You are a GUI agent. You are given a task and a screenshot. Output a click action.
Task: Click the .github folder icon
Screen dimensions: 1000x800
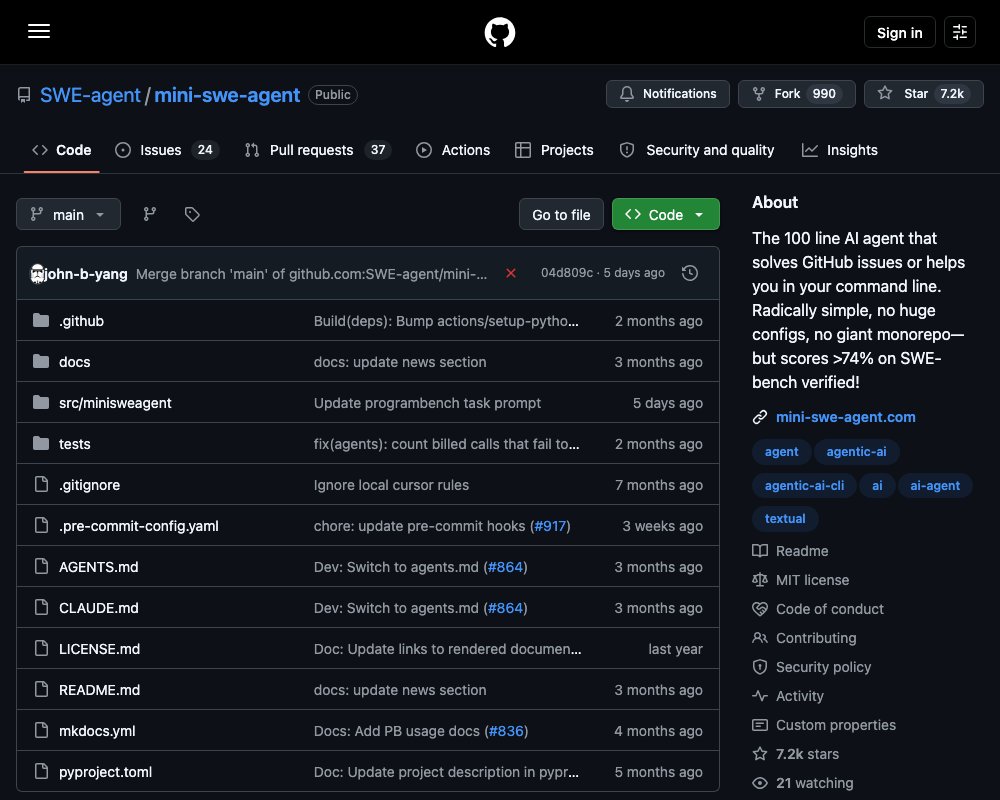tap(41, 320)
